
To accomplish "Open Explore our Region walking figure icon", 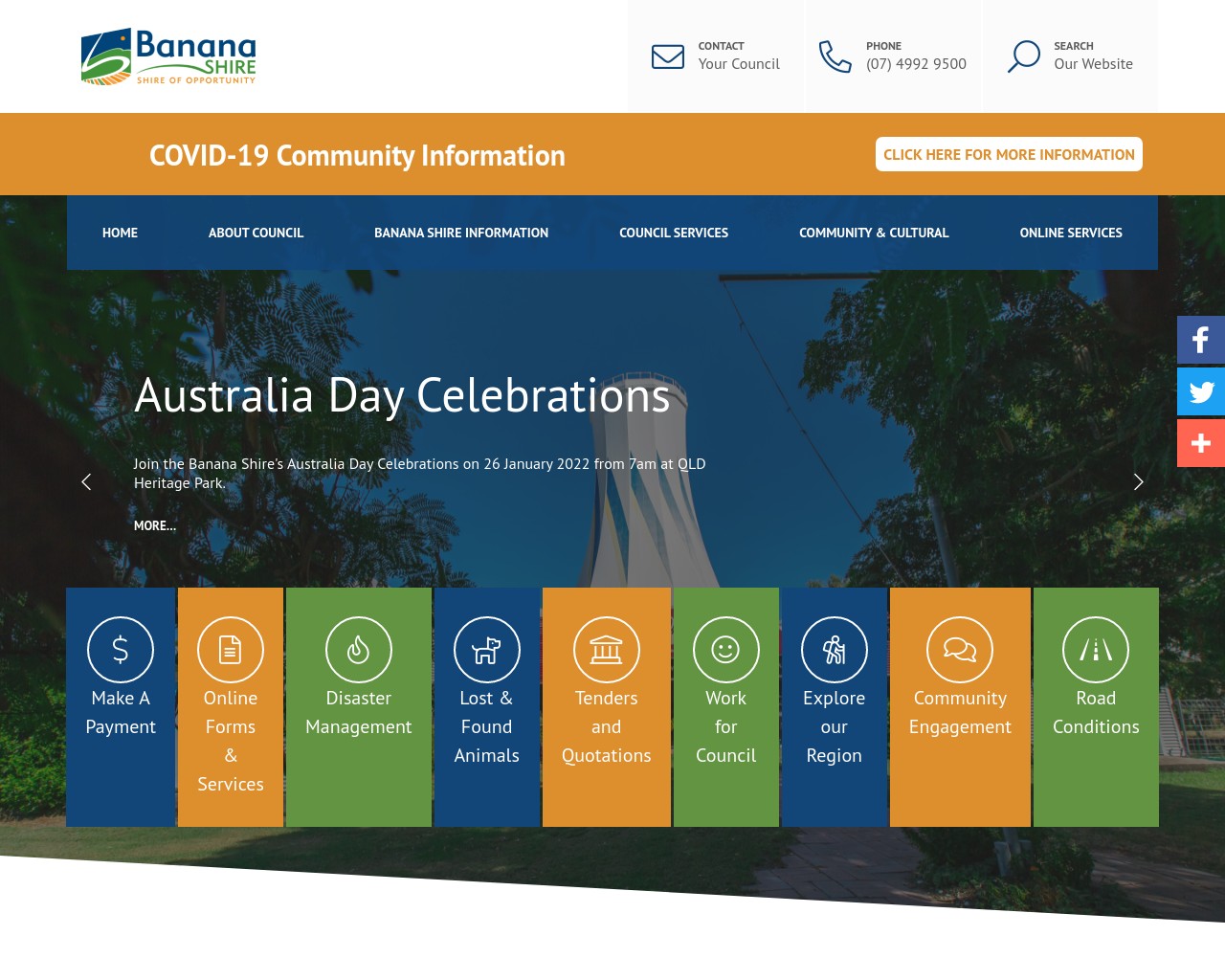I will (x=834, y=649).
